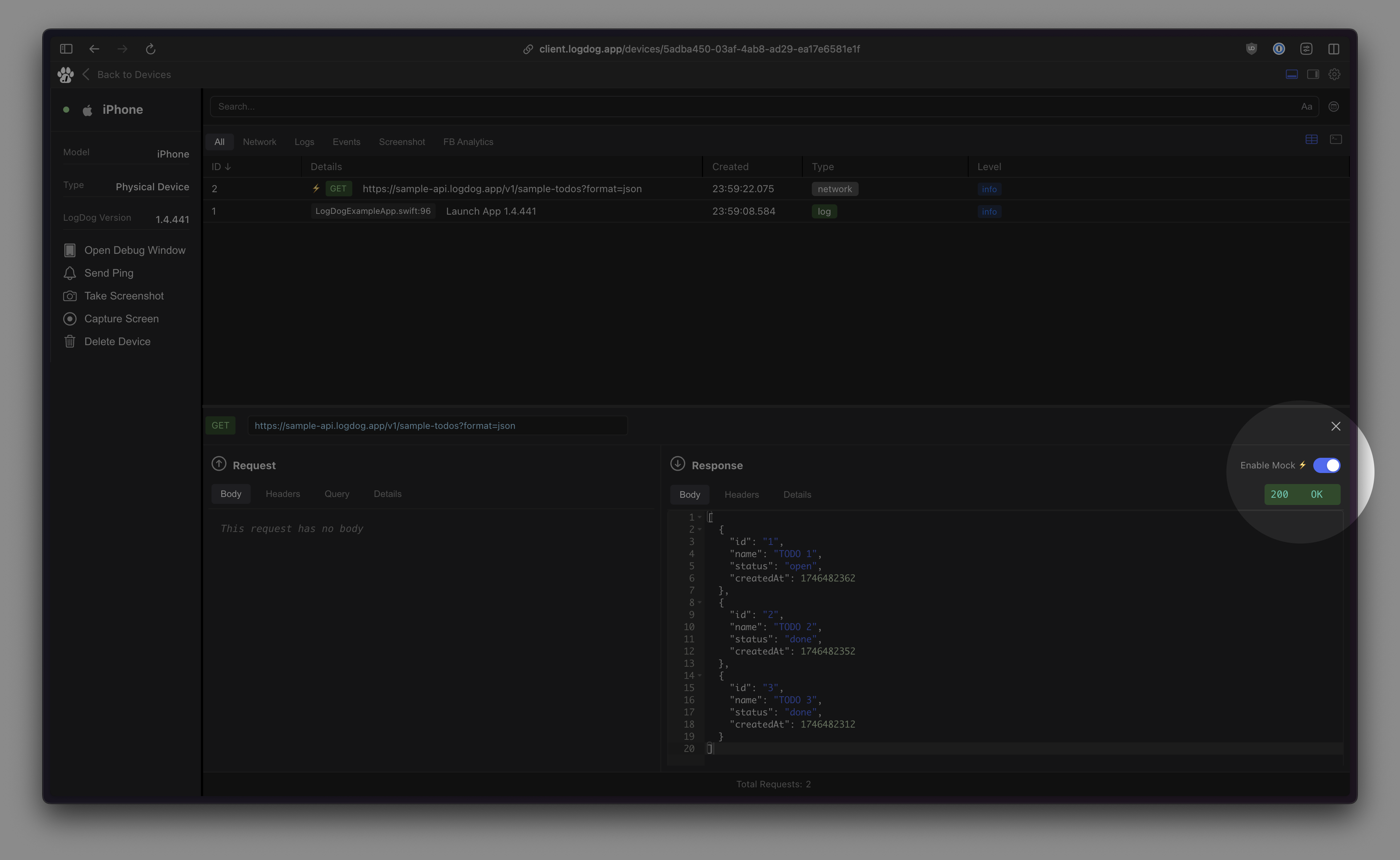Switch to table view icon
This screenshot has height=860, width=1400.
1311,139
